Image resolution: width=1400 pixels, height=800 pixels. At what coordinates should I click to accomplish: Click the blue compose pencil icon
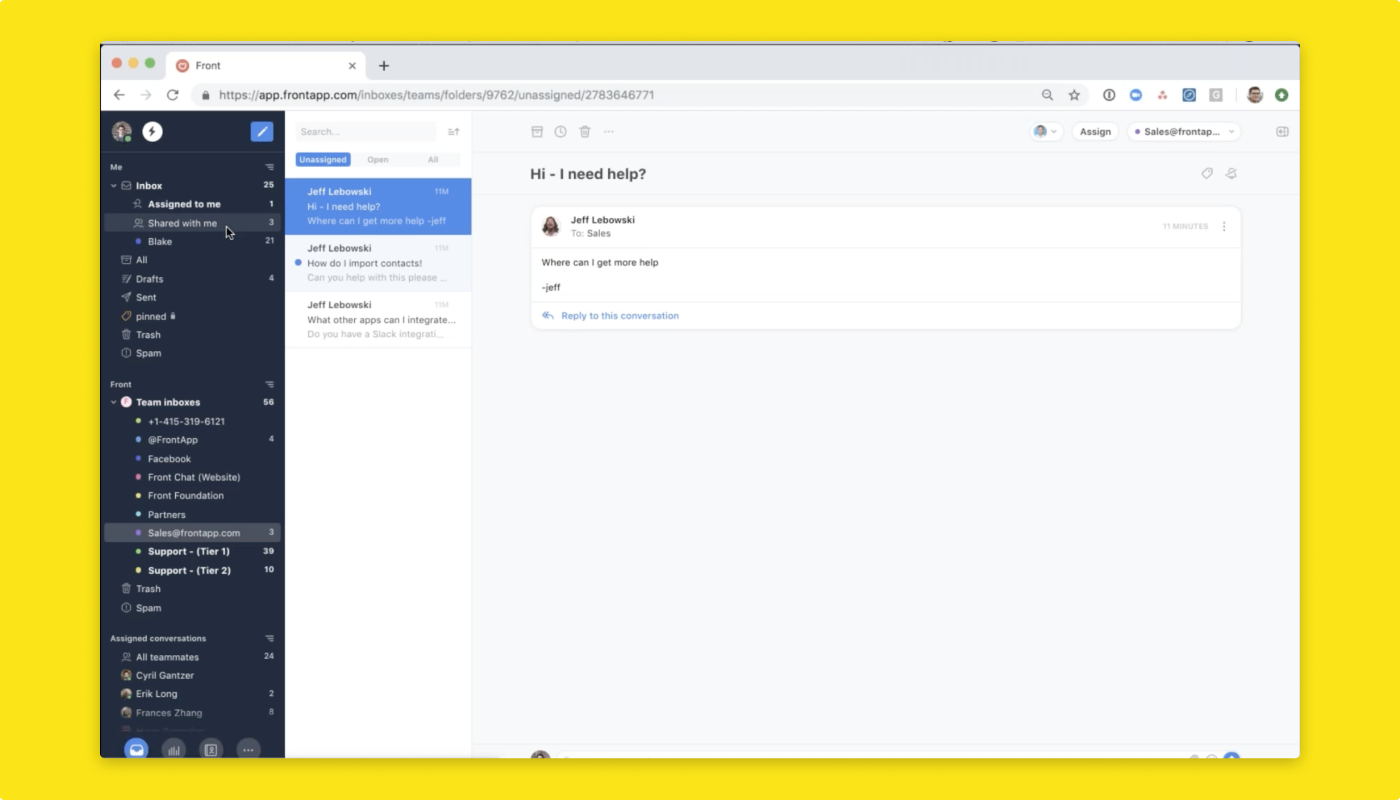[261, 131]
